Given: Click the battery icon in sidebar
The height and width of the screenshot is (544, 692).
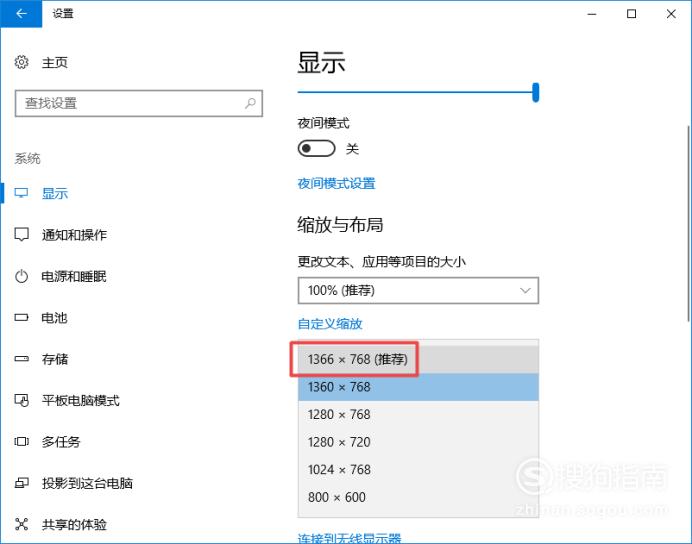Looking at the screenshot, I should click(21, 318).
